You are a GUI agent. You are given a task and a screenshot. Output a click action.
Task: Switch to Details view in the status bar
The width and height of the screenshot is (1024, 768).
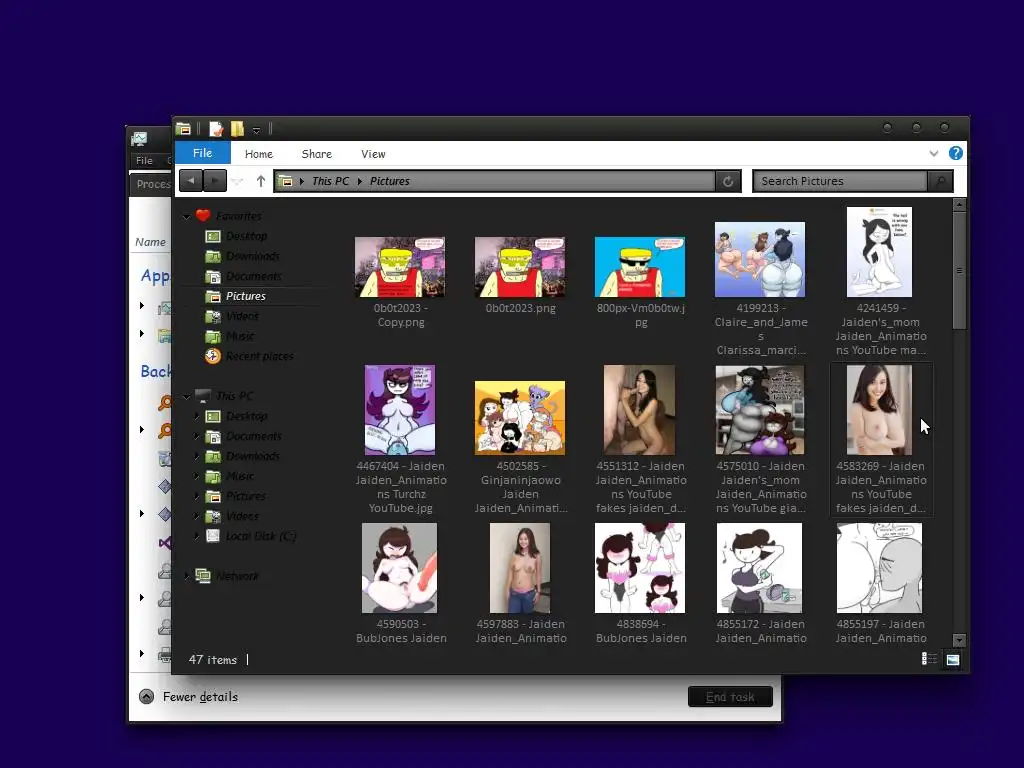point(929,659)
